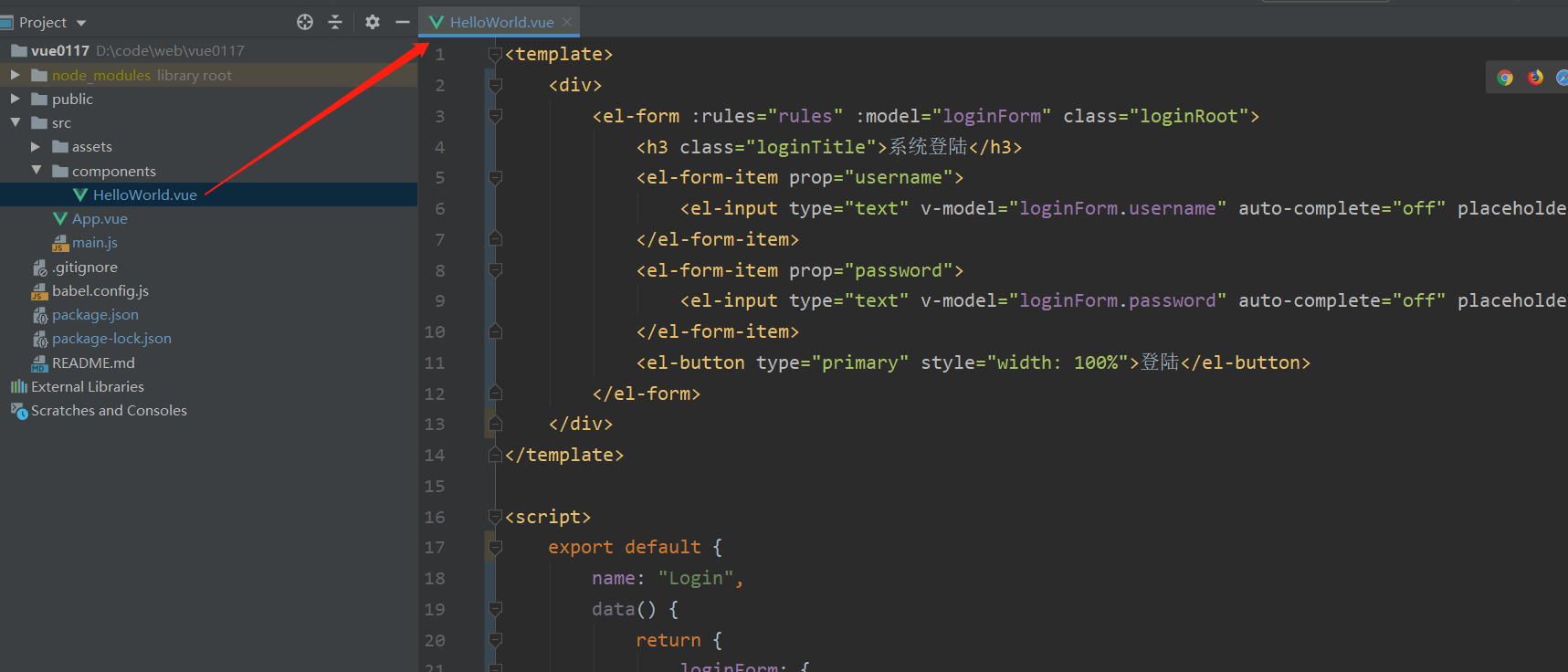The image size is (1568, 672).
Task: Expand the assets folder
Action: 36,146
